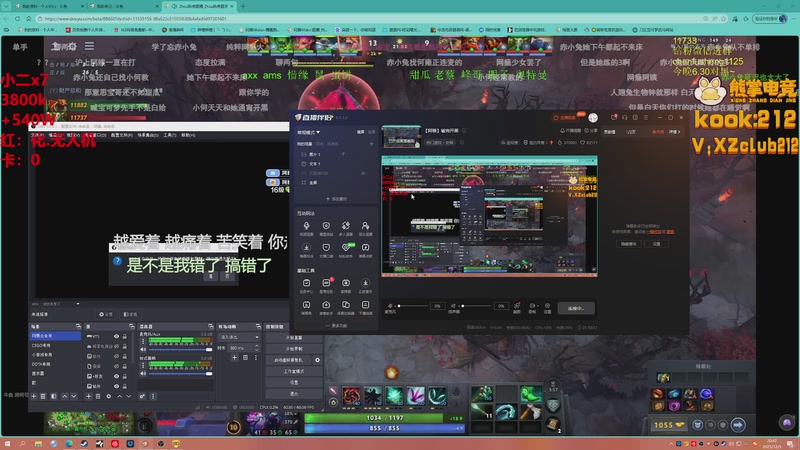Mute the Mic/Aux channel in OBS mixer
This screenshot has width=800, height=450.
pos(143,349)
